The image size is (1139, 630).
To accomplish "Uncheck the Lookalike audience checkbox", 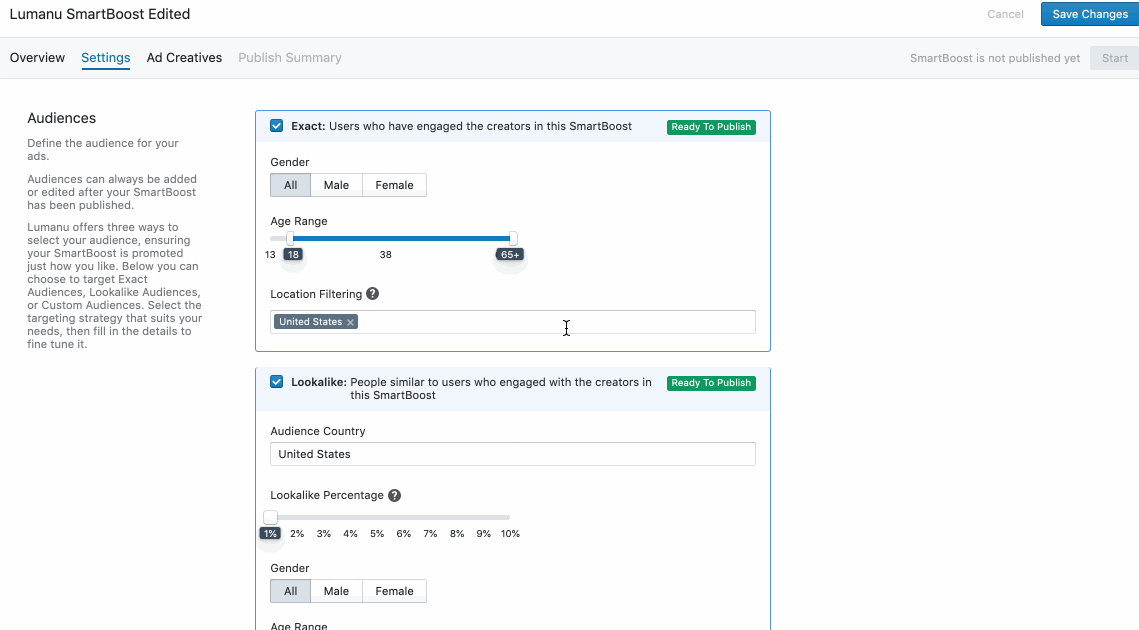I will click(277, 381).
